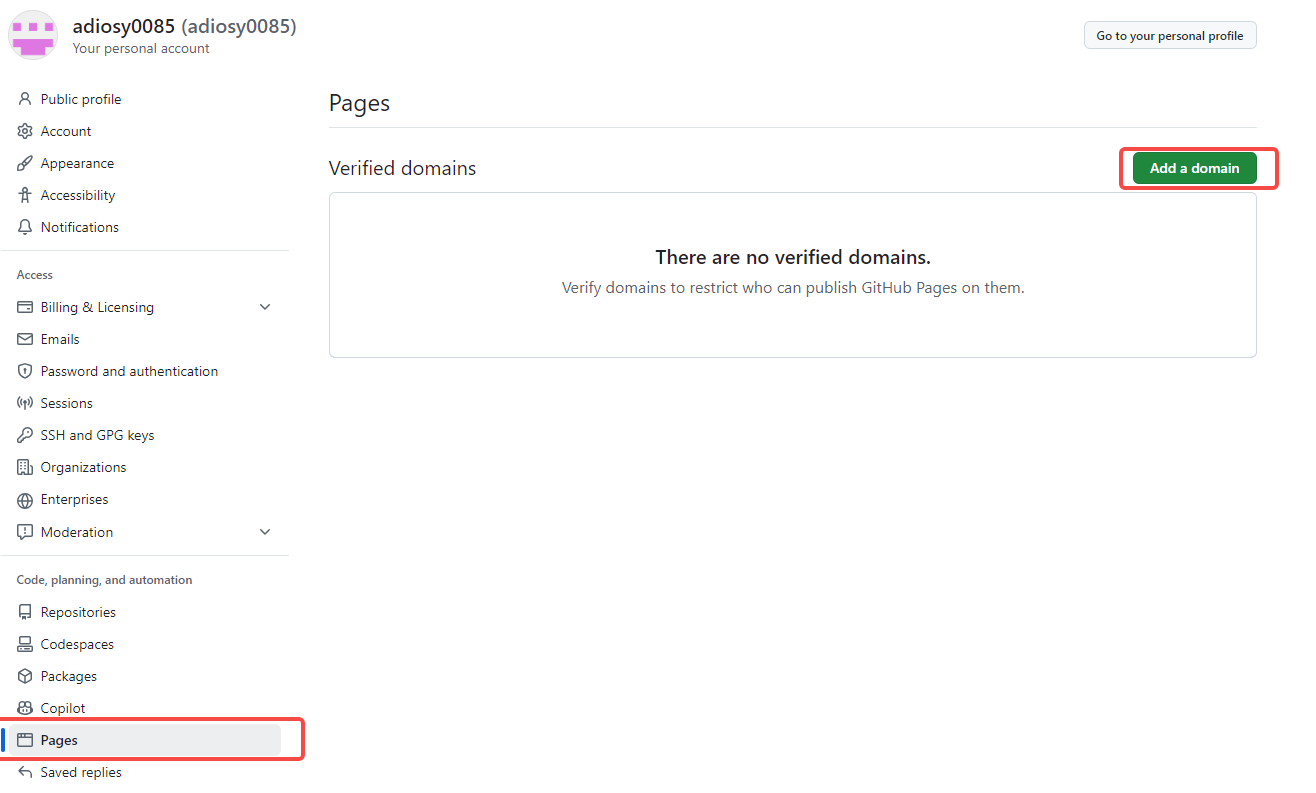The width and height of the screenshot is (1316, 793).
Task: Click the Add a domain button
Action: pos(1194,168)
